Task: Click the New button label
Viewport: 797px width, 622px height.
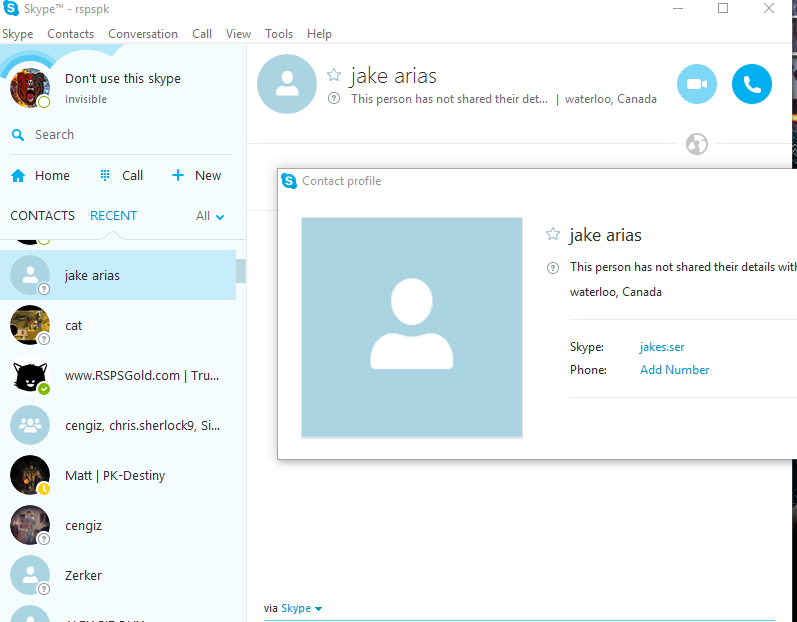Action: (208, 176)
